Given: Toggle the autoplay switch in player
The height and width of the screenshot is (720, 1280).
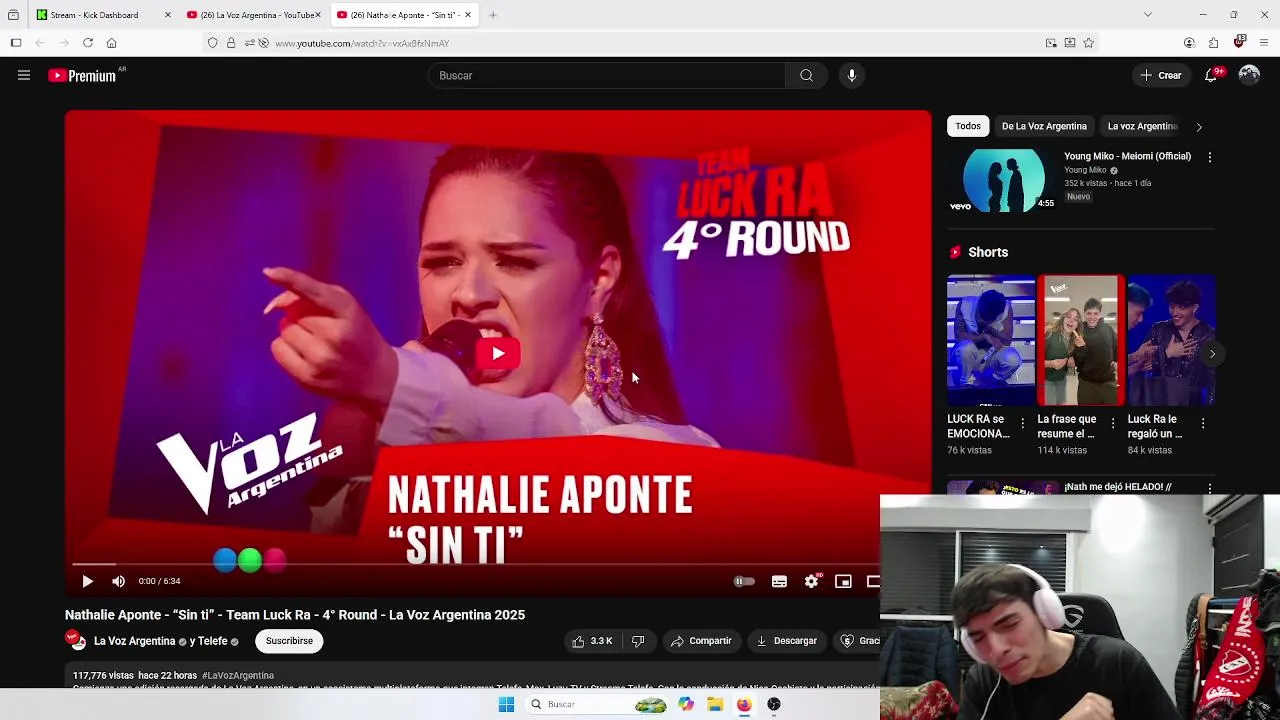Looking at the screenshot, I should [744, 581].
